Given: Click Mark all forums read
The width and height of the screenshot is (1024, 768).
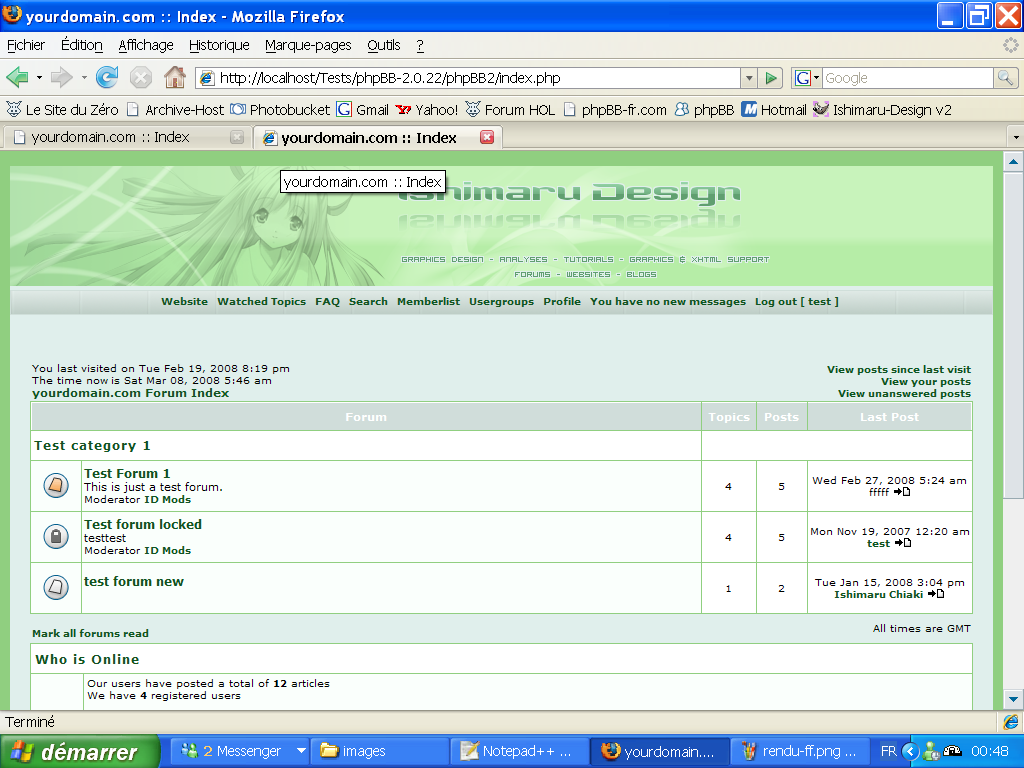Looking at the screenshot, I should (90, 633).
